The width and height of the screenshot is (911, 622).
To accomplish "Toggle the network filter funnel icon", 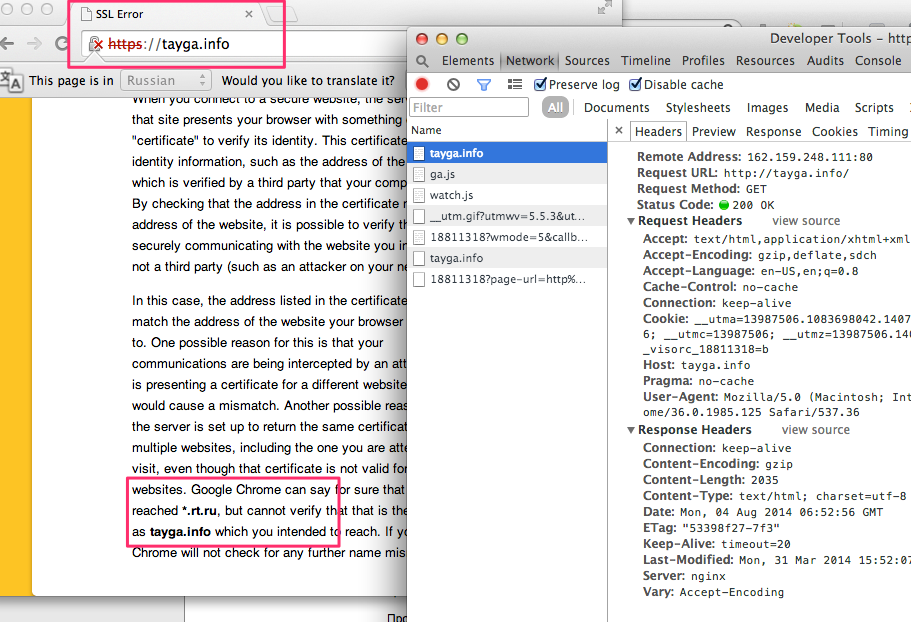I will tap(483, 85).
